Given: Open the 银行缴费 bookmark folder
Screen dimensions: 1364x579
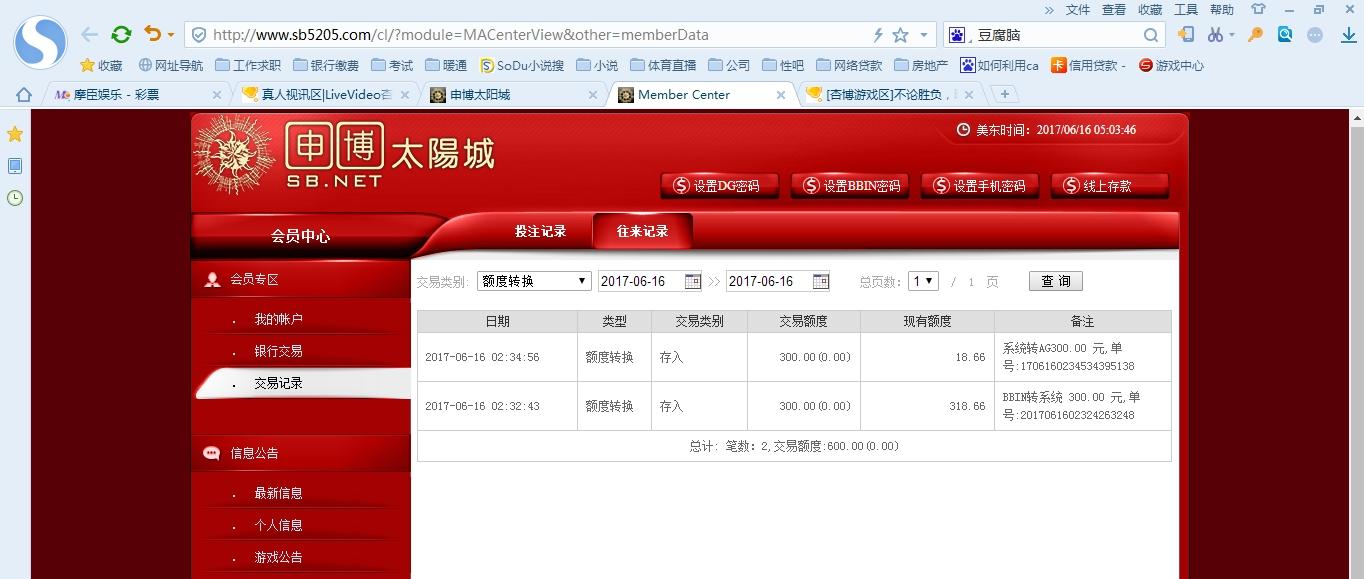Looking at the screenshot, I should click(x=324, y=65).
